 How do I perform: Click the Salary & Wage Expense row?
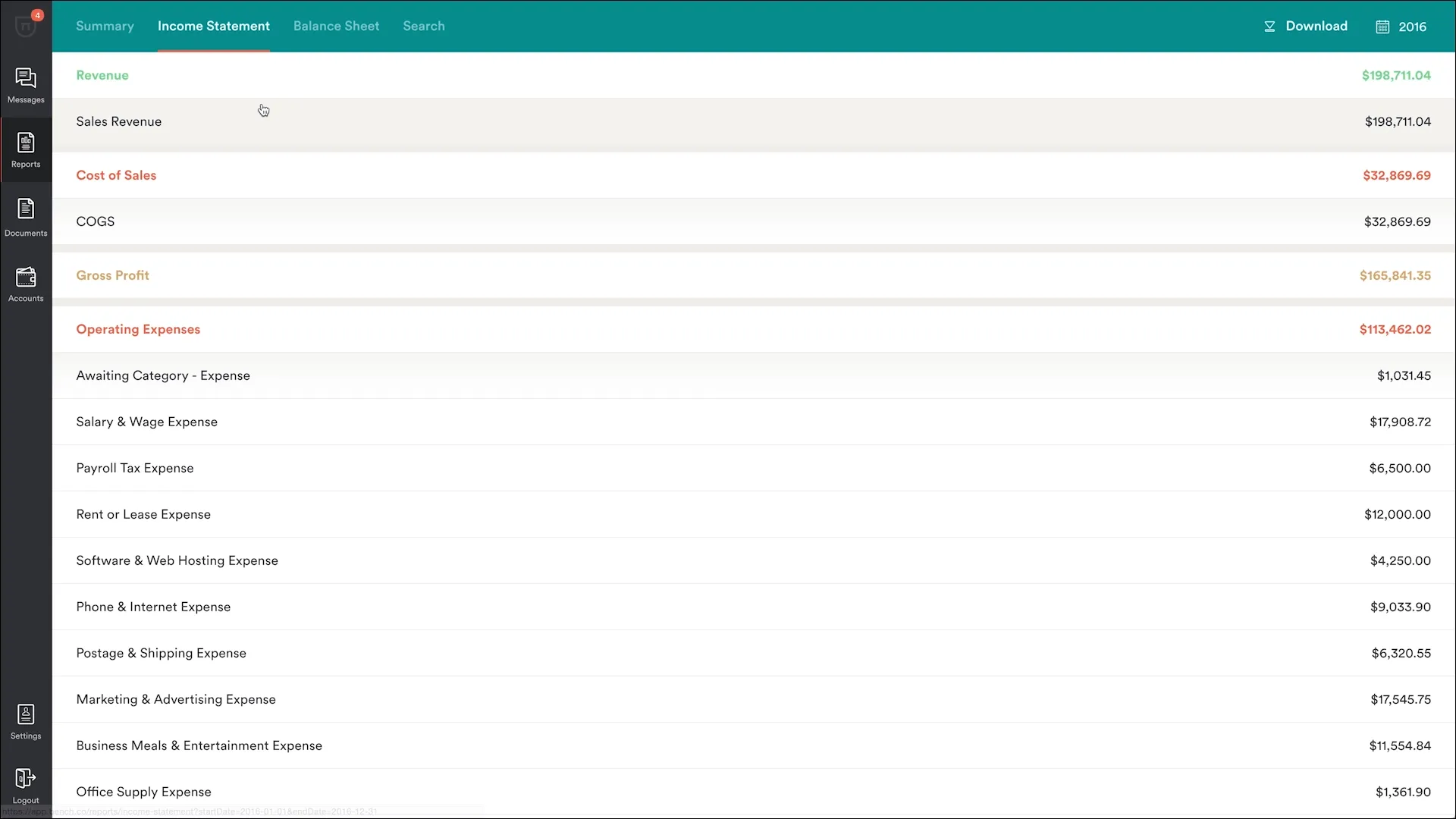click(146, 422)
